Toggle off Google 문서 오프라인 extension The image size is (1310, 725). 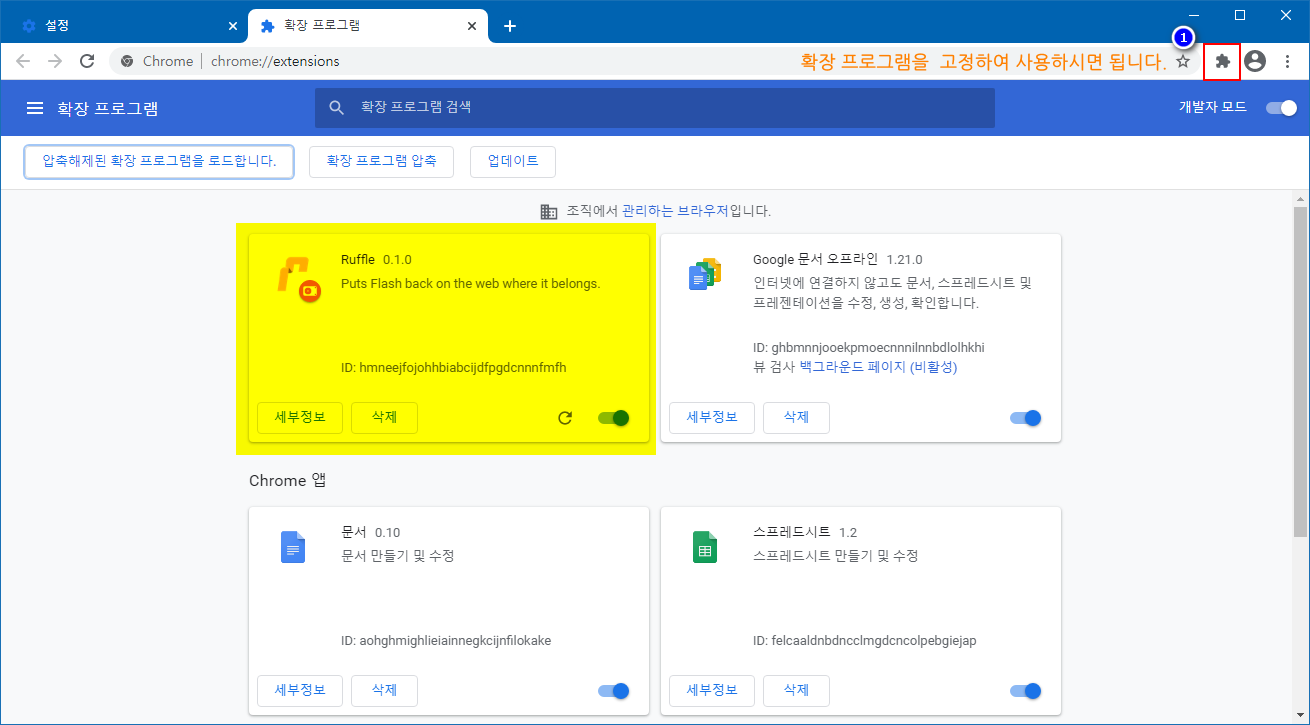(1026, 418)
